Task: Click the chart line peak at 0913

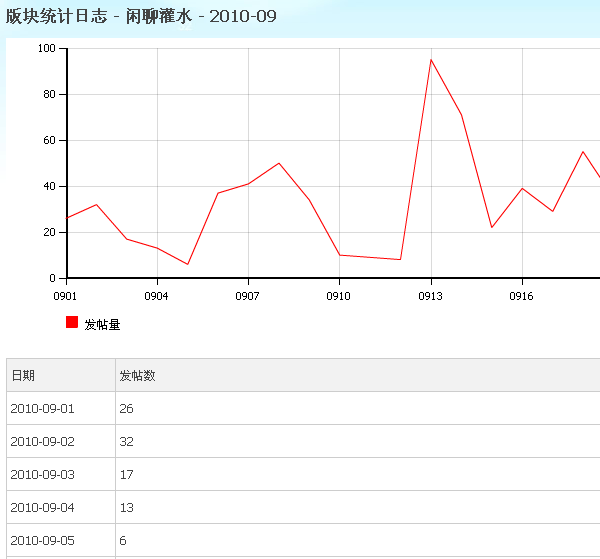Action: pyautogui.click(x=431, y=60)
